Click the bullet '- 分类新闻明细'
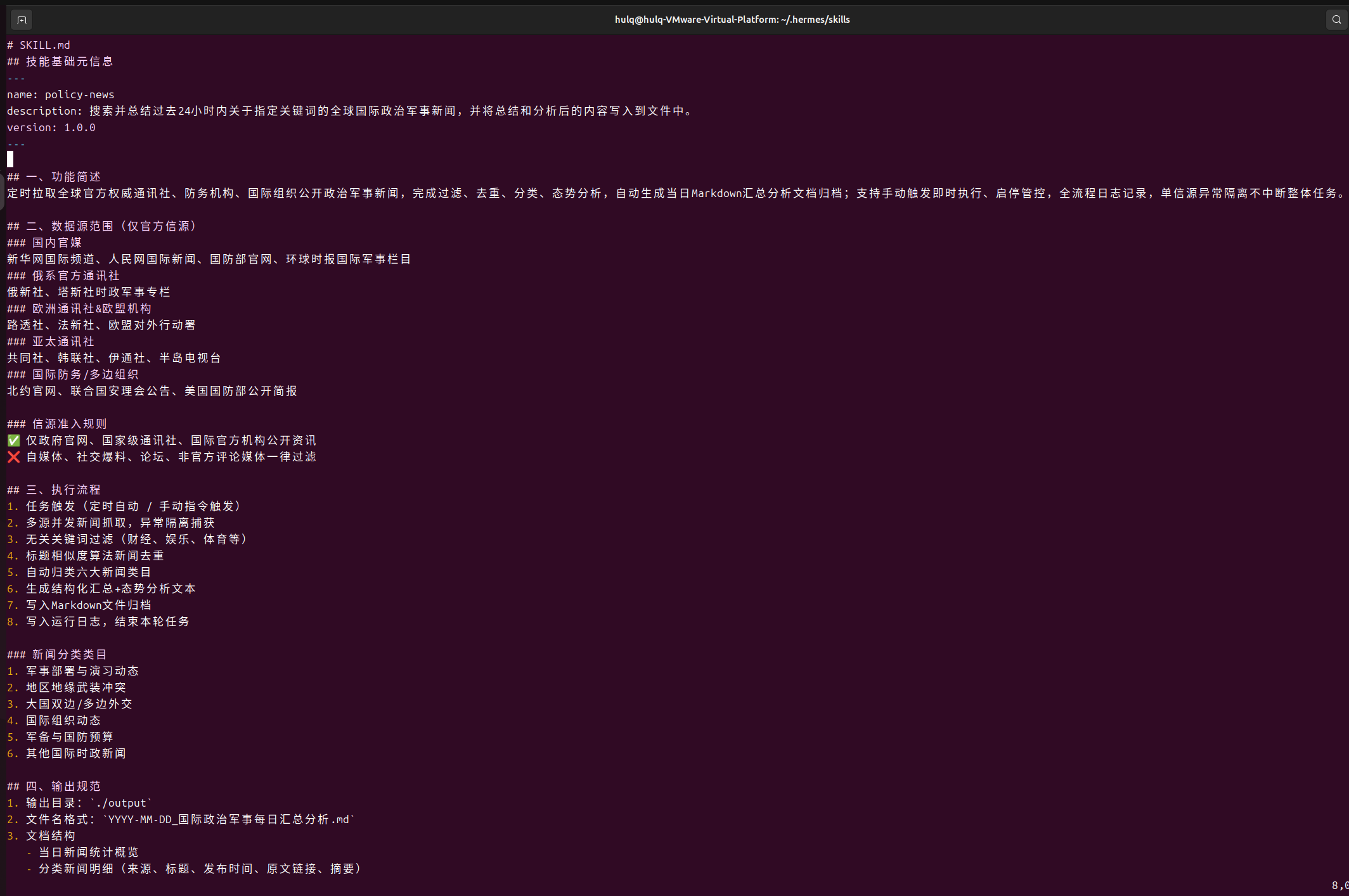The width and height of the screenshot is (1349, 896). point(194,869)
